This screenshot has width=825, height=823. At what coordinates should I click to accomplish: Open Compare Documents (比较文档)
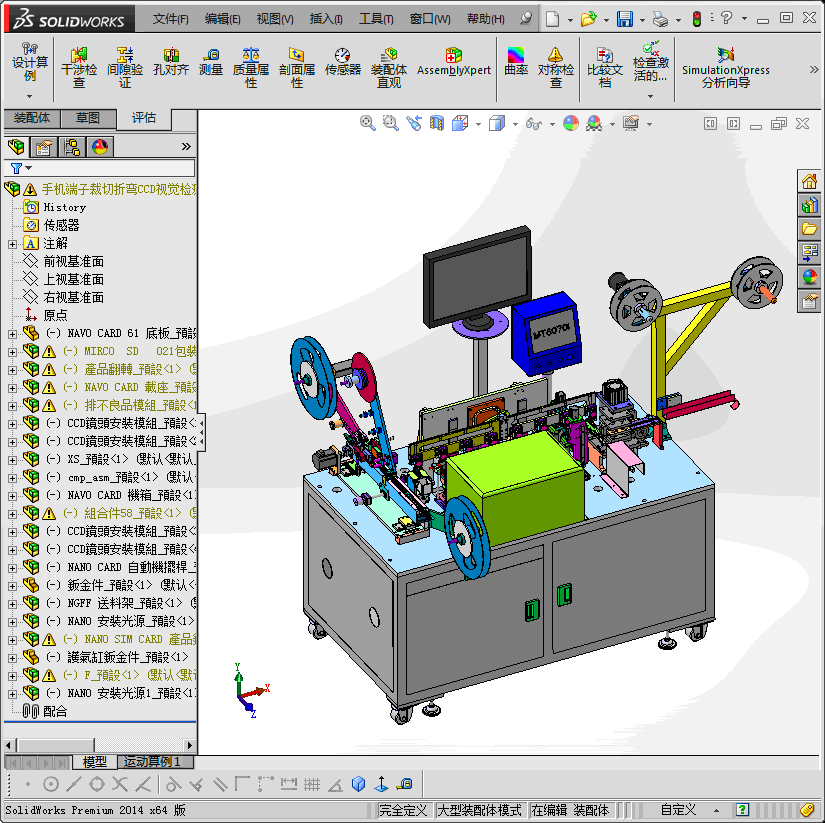[x=605, y=67]
